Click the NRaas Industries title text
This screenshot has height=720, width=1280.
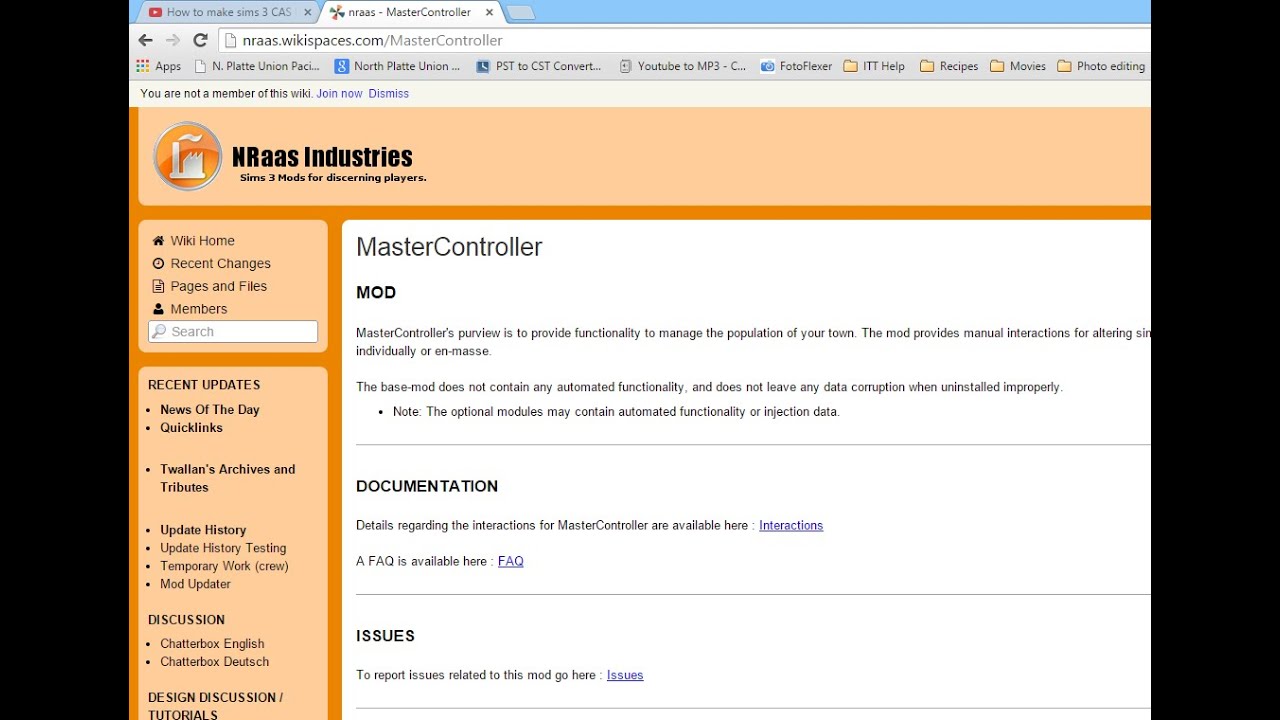click(x=322, y=157)
